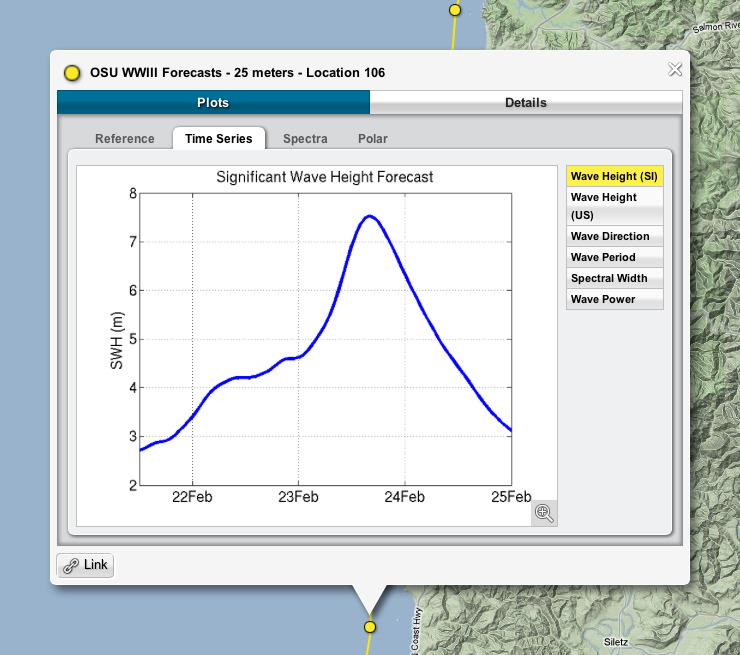Close the forecast popup window
Screen dimensions: 740x655
[675, 69]
